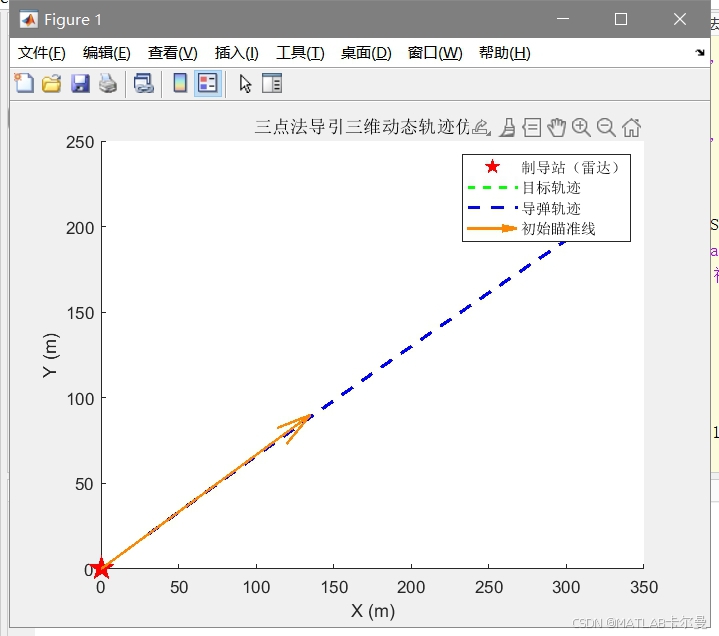This screenshot has height=636, width=719.
Task: Open the 查看(V) menu
Action: 172,53
